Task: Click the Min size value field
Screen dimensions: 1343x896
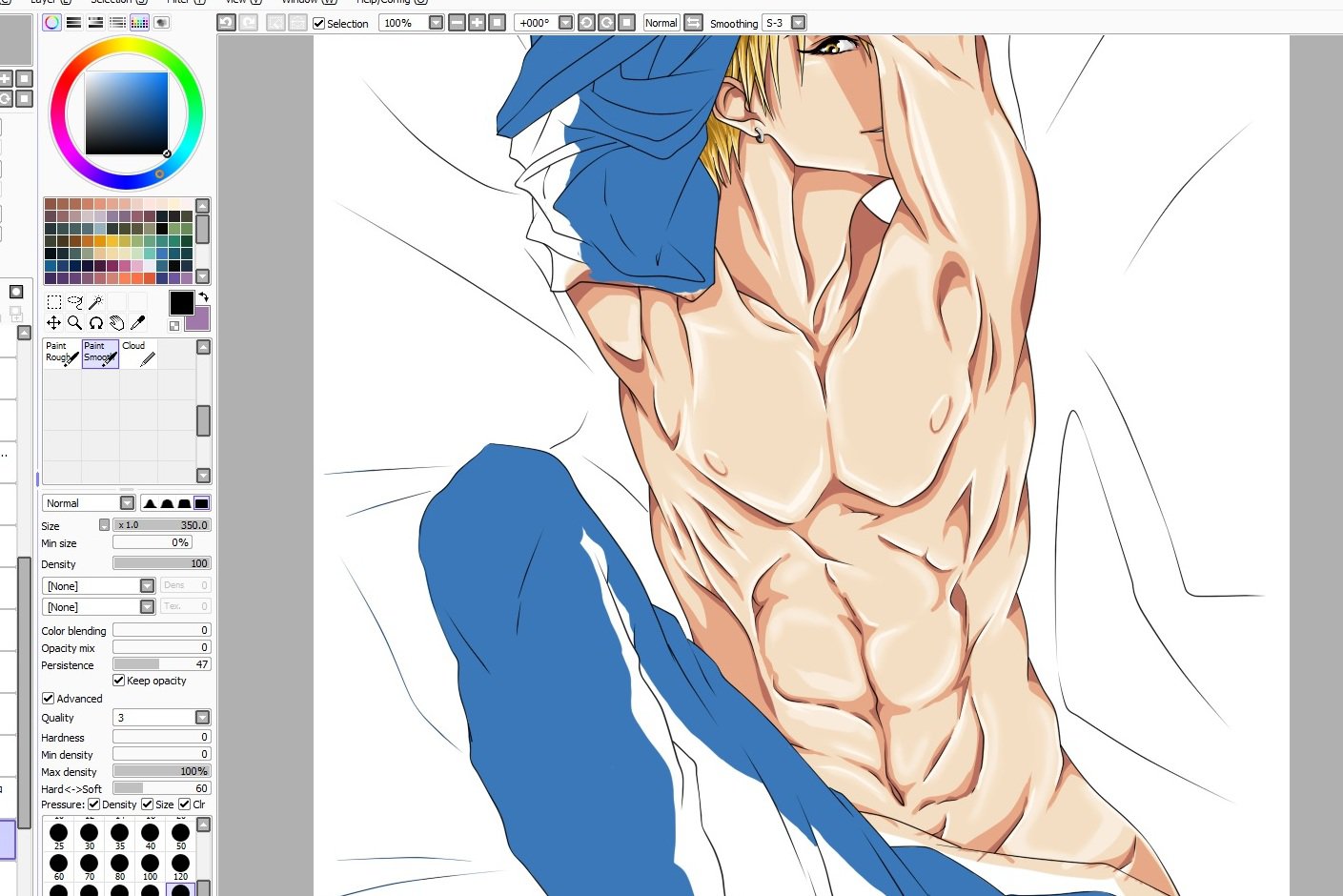Action: pyautogui.click(x=153, y=542)
